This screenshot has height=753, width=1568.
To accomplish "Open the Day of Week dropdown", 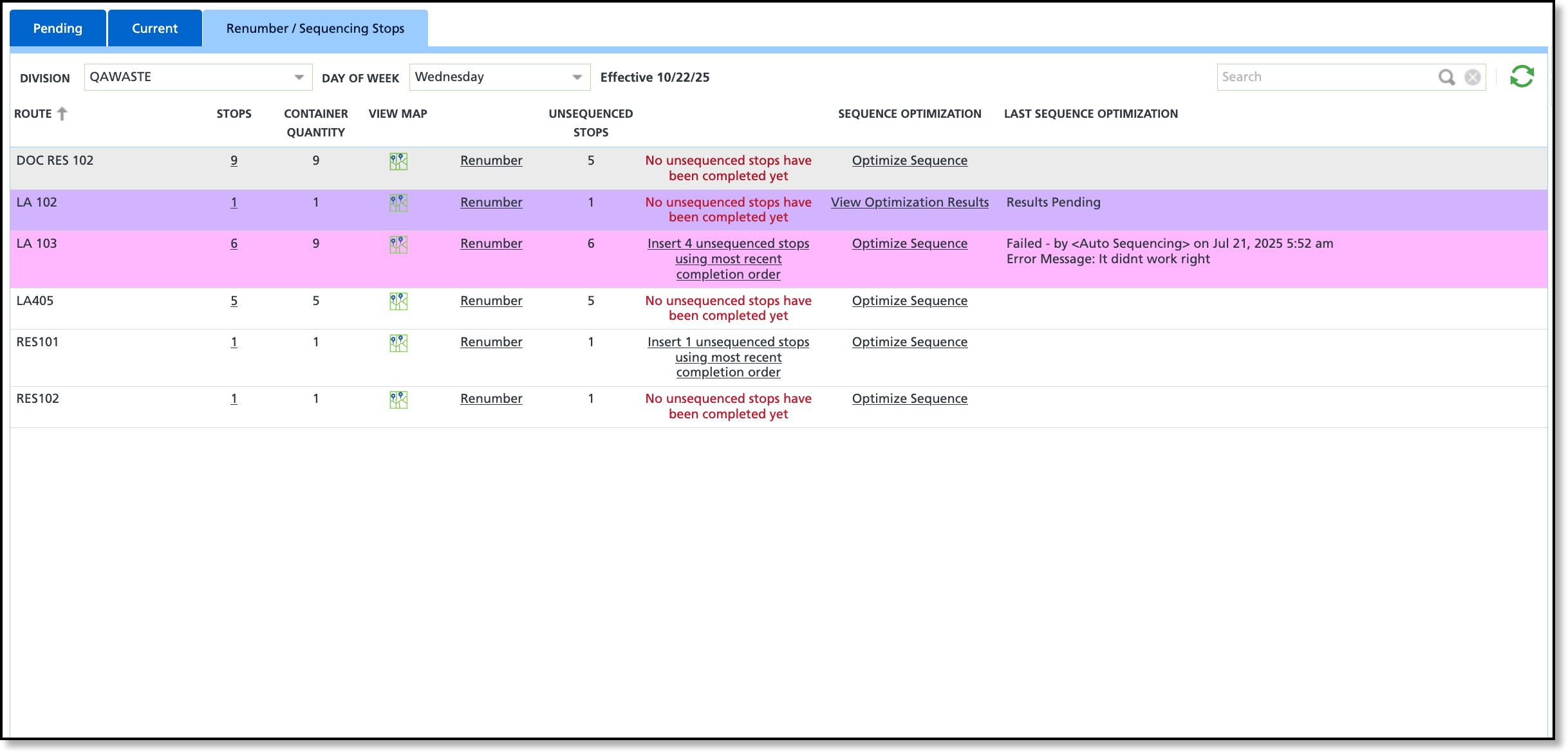I will 577,77.
